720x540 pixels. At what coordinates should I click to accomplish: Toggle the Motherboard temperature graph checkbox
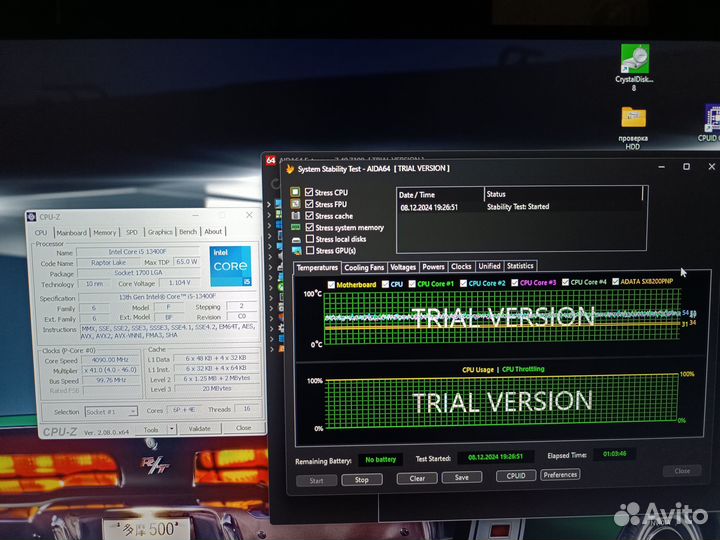pos(330,284)
